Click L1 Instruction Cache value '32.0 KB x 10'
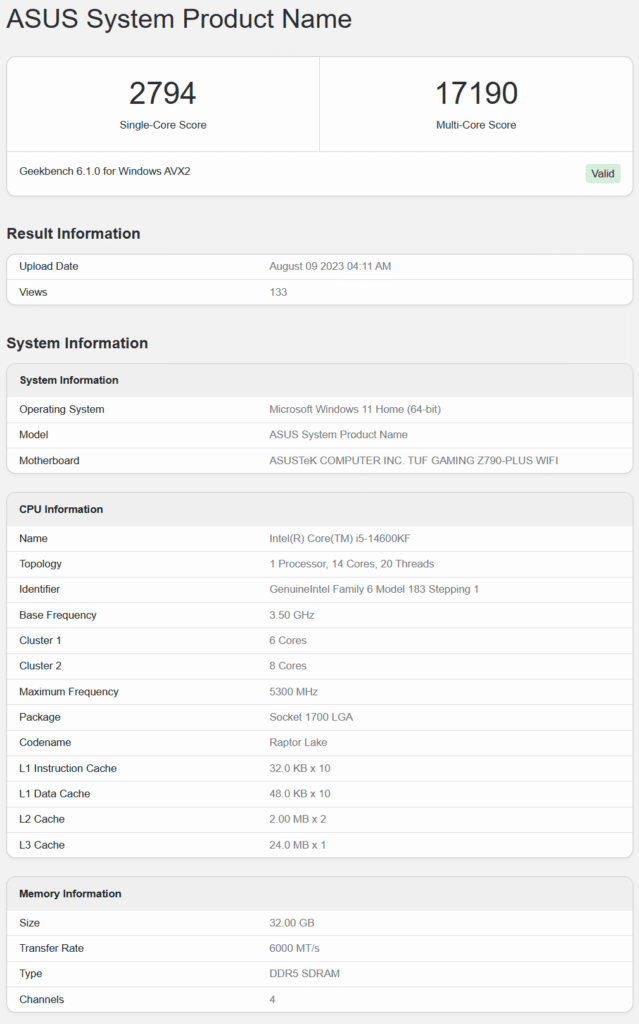 click(x=300, y=769)
